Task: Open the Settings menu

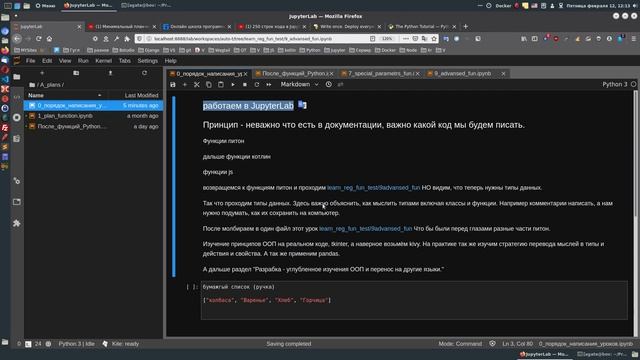Action: click(x=147, y=61)
